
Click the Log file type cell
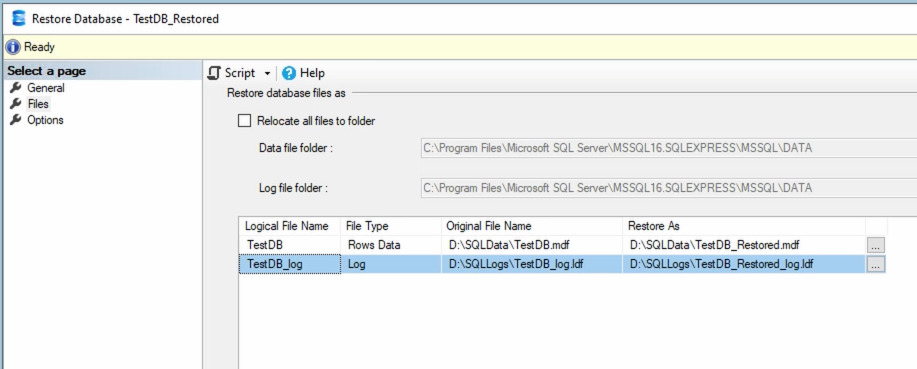pos(391,264)
